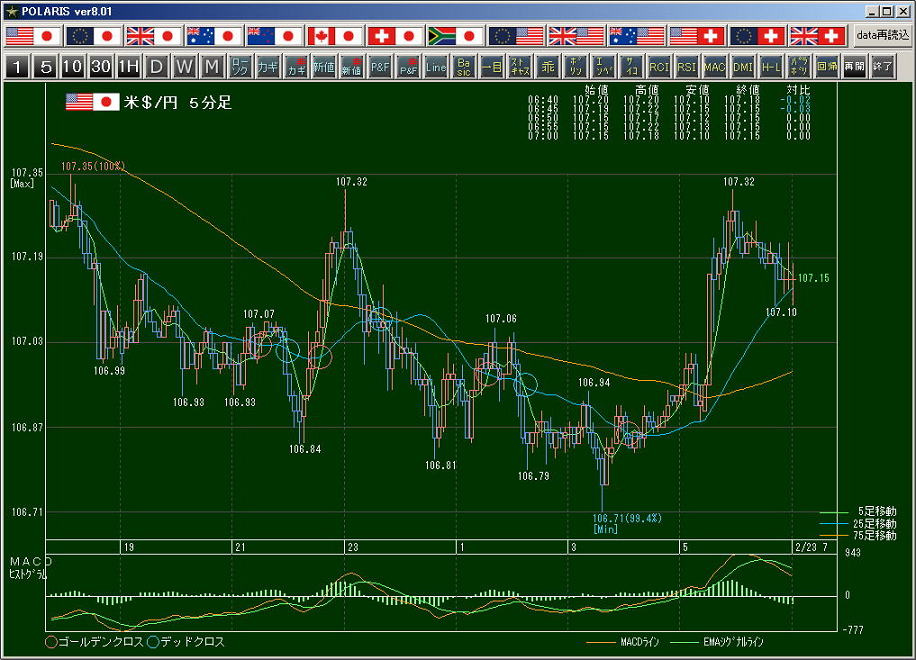This screenshot has width=916, height=660.
Task: Toggle the RSI indicator
Action: click(x=686, y=67)
